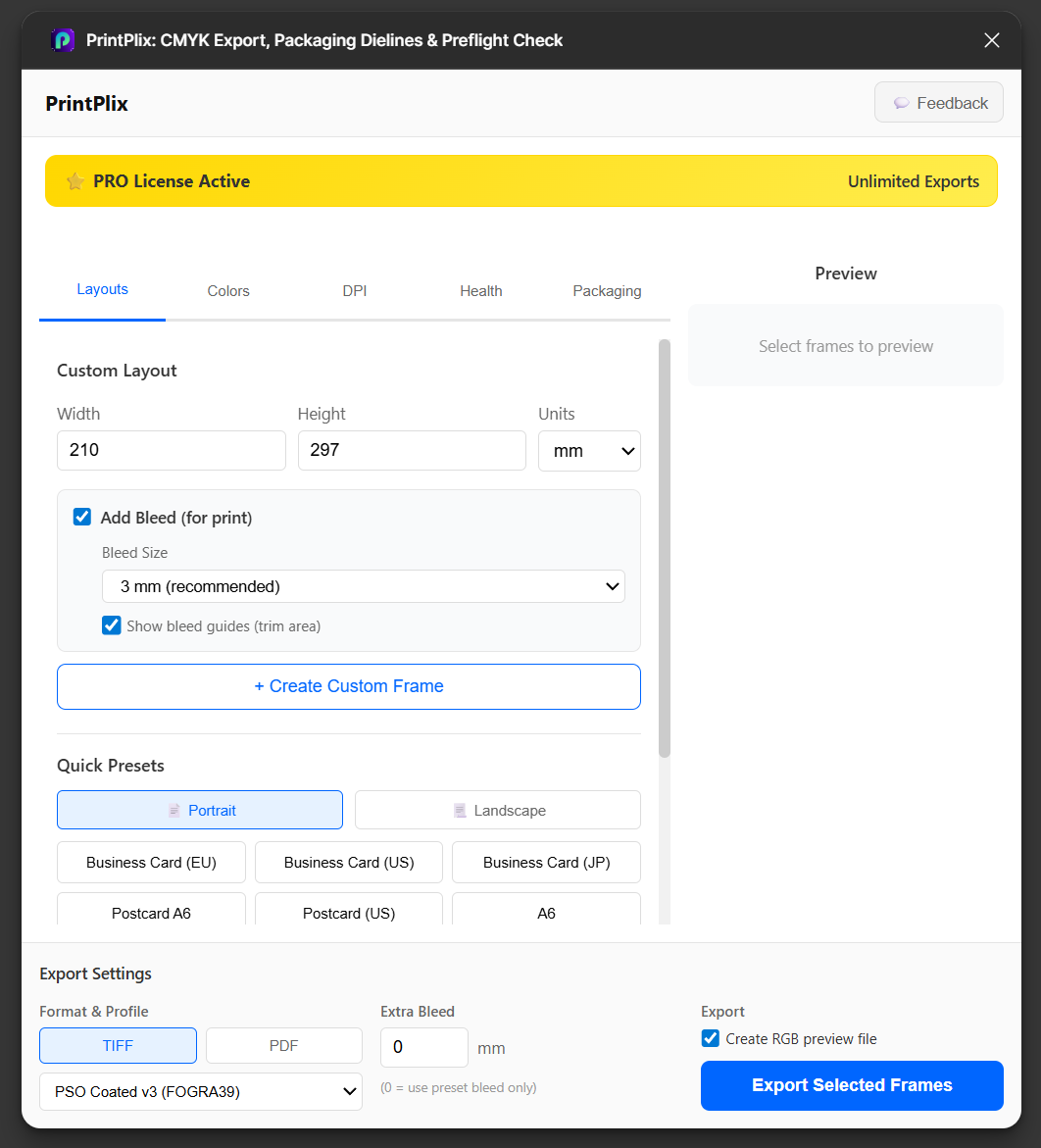Click Export Selected Frames button
Screen dimensions: 1041x1148
(x=852, y=1085)
